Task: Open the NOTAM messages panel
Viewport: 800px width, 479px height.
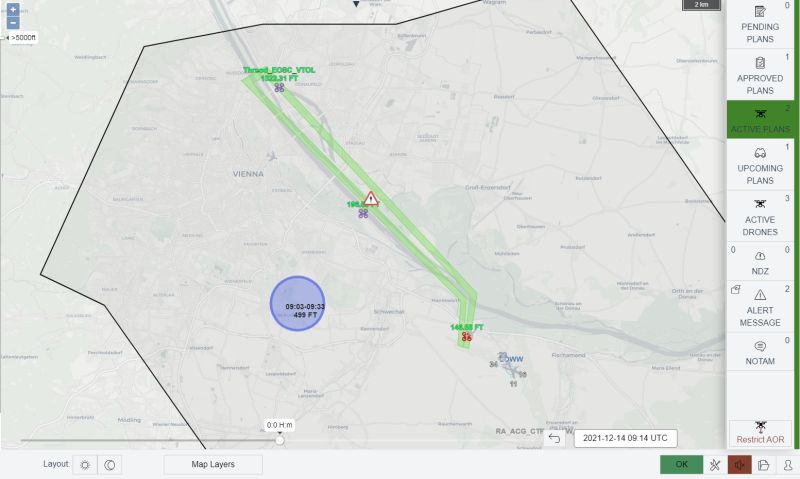Action: [760, 352]
